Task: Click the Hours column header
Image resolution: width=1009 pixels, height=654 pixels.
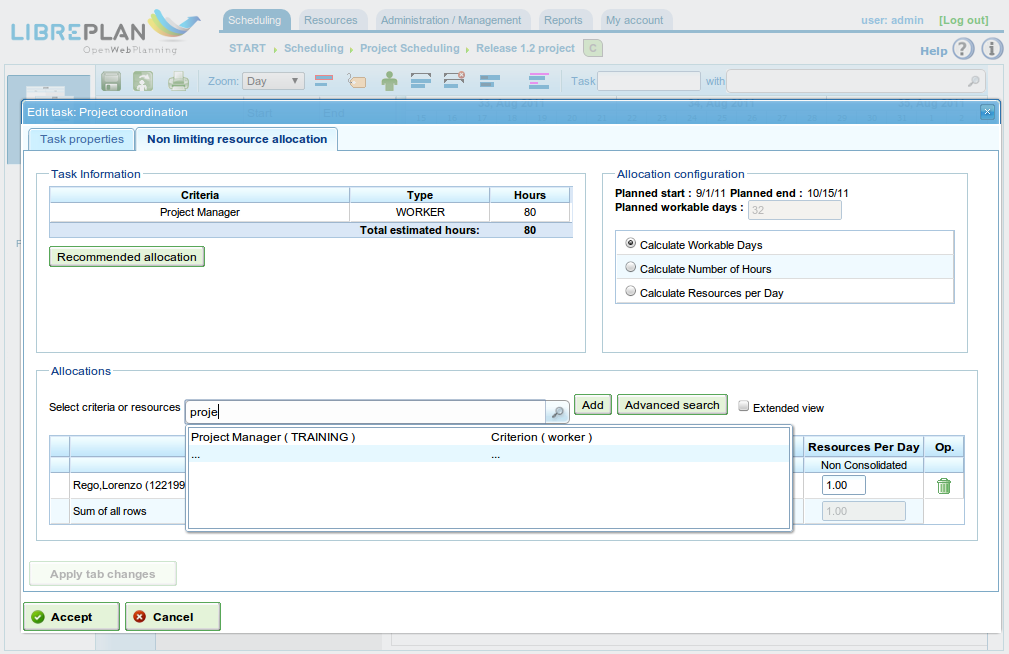Action: pos(530,195)
